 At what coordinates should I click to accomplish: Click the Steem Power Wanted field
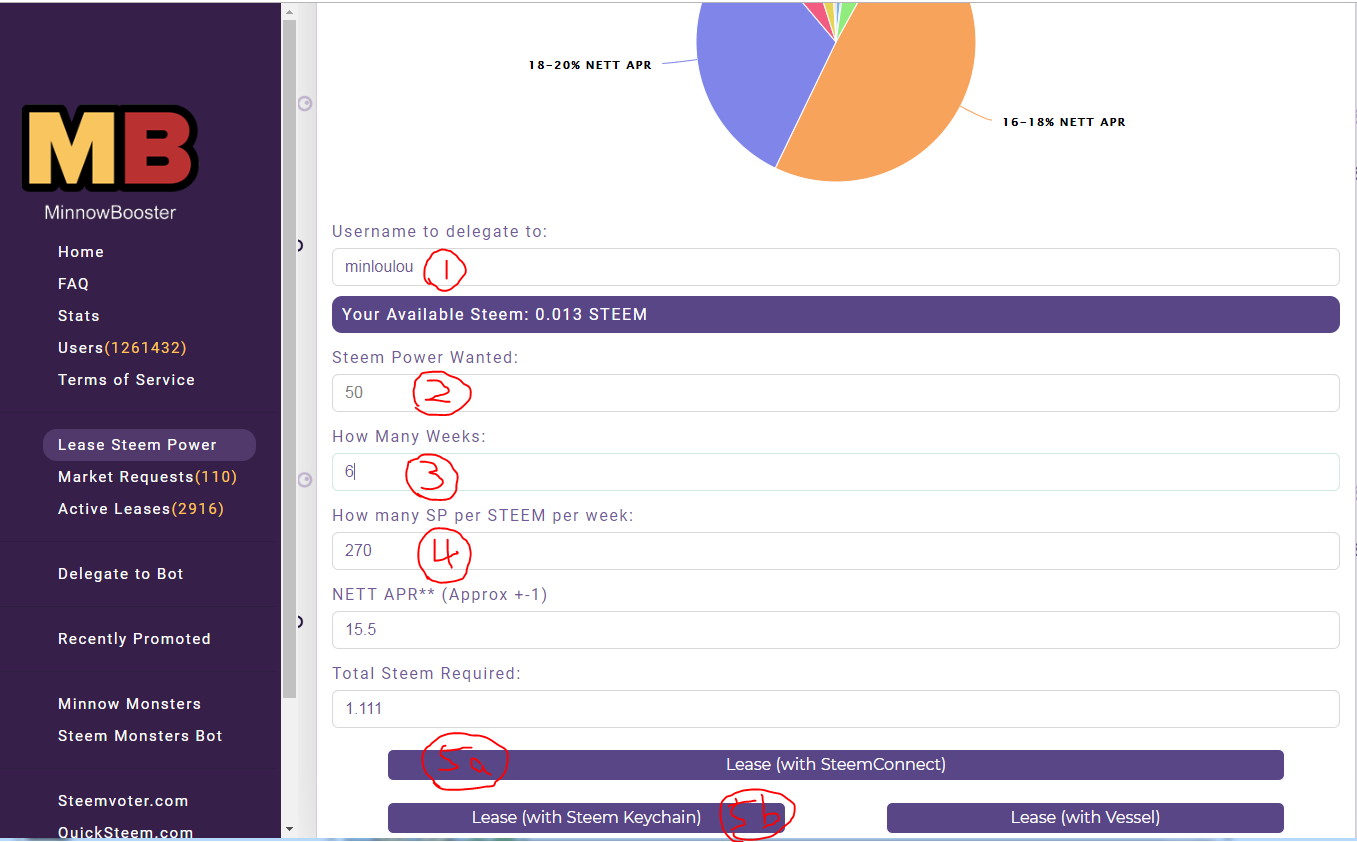click(x=835, y=393)
